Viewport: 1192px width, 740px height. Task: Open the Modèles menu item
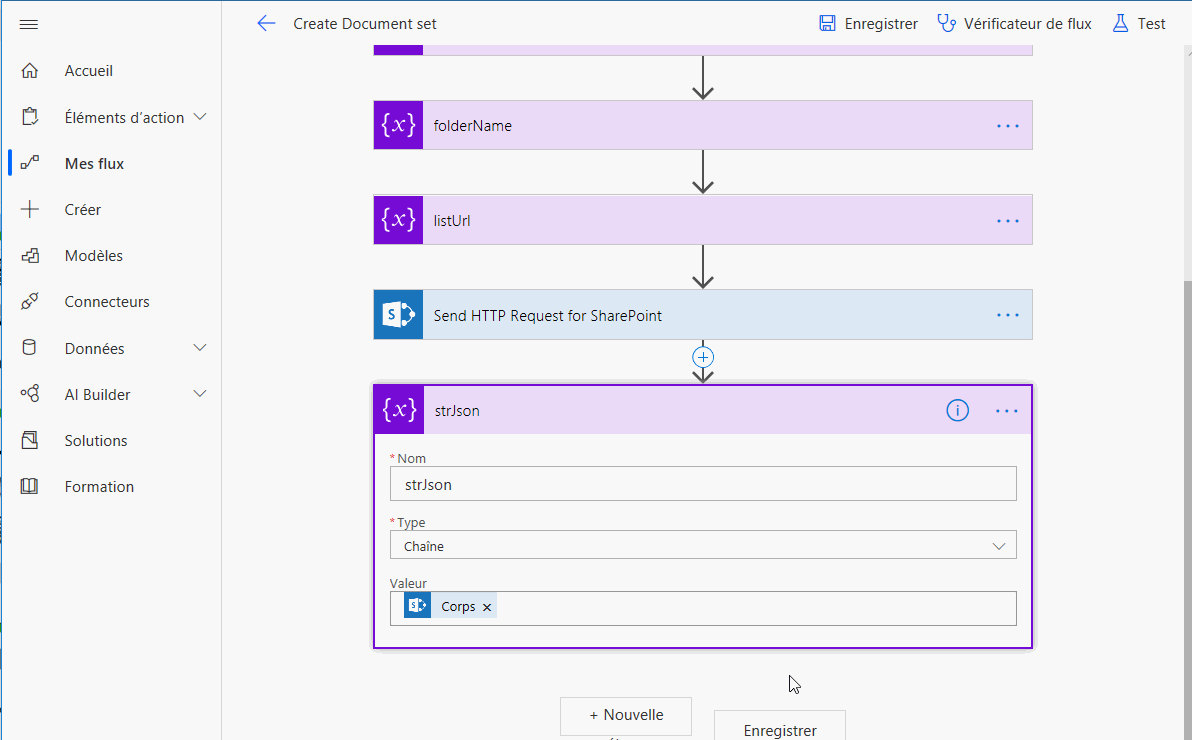coord(94,256)
